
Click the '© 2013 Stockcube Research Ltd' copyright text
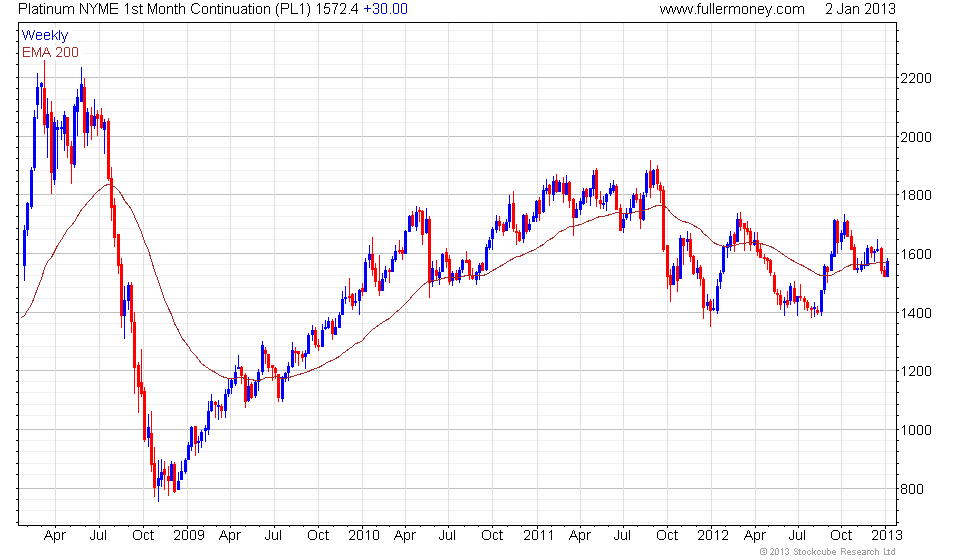pyautogui.click(x=828, y=552)
